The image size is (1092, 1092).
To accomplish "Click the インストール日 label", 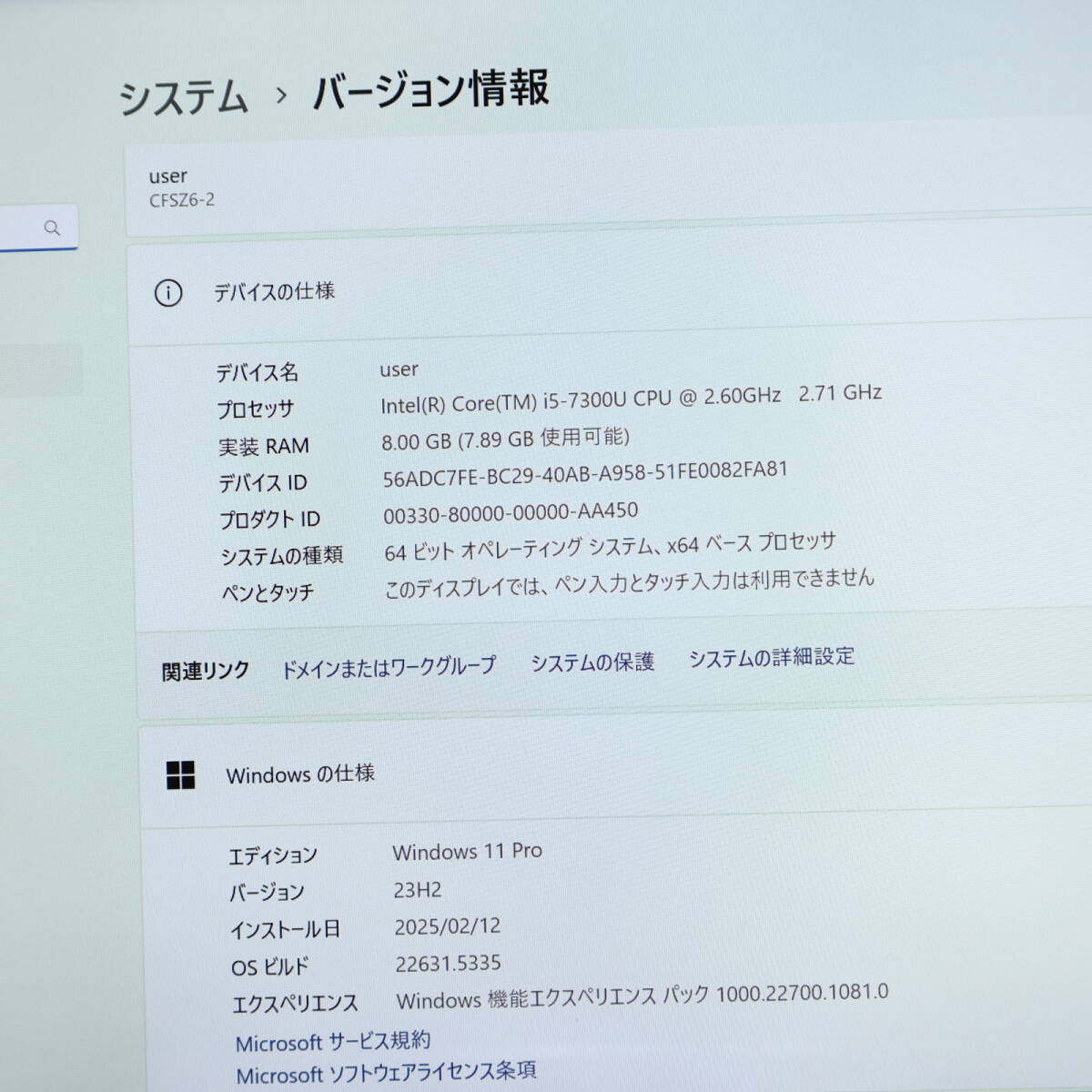I will coord(286,930).
